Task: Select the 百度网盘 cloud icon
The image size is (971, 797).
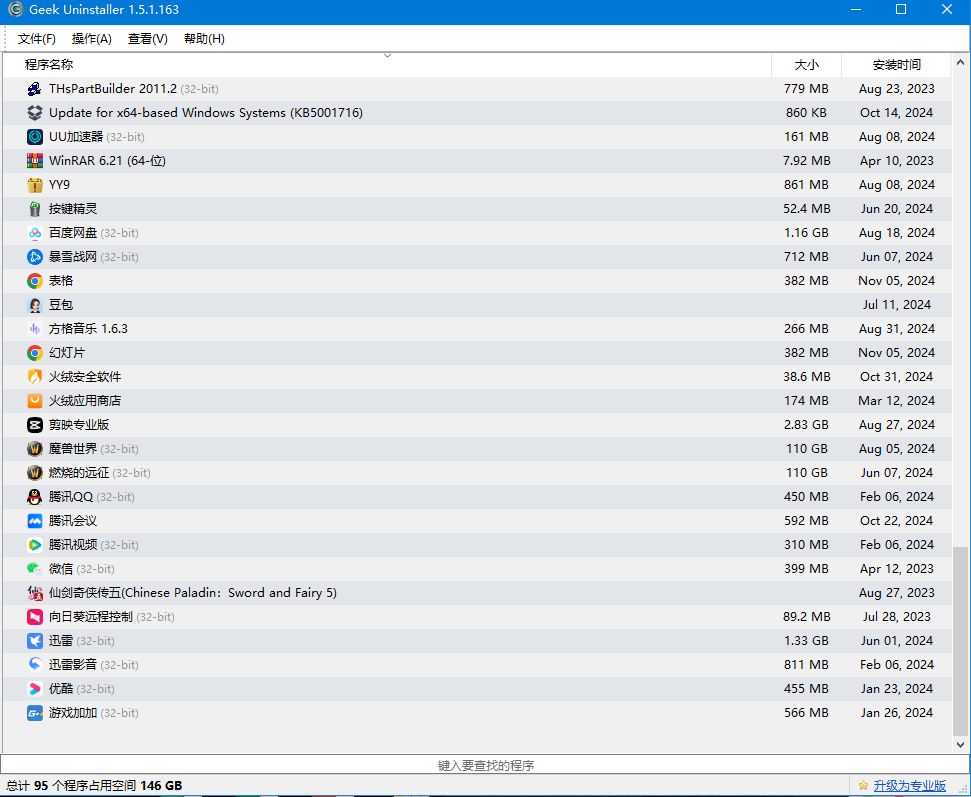Action: click(x=35, y=233)
